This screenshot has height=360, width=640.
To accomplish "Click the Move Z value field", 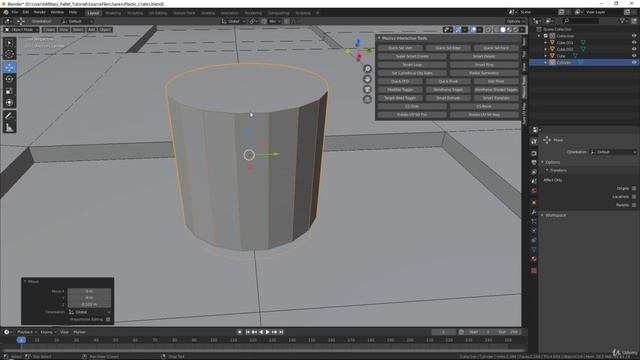I will (x=89, y=304).
